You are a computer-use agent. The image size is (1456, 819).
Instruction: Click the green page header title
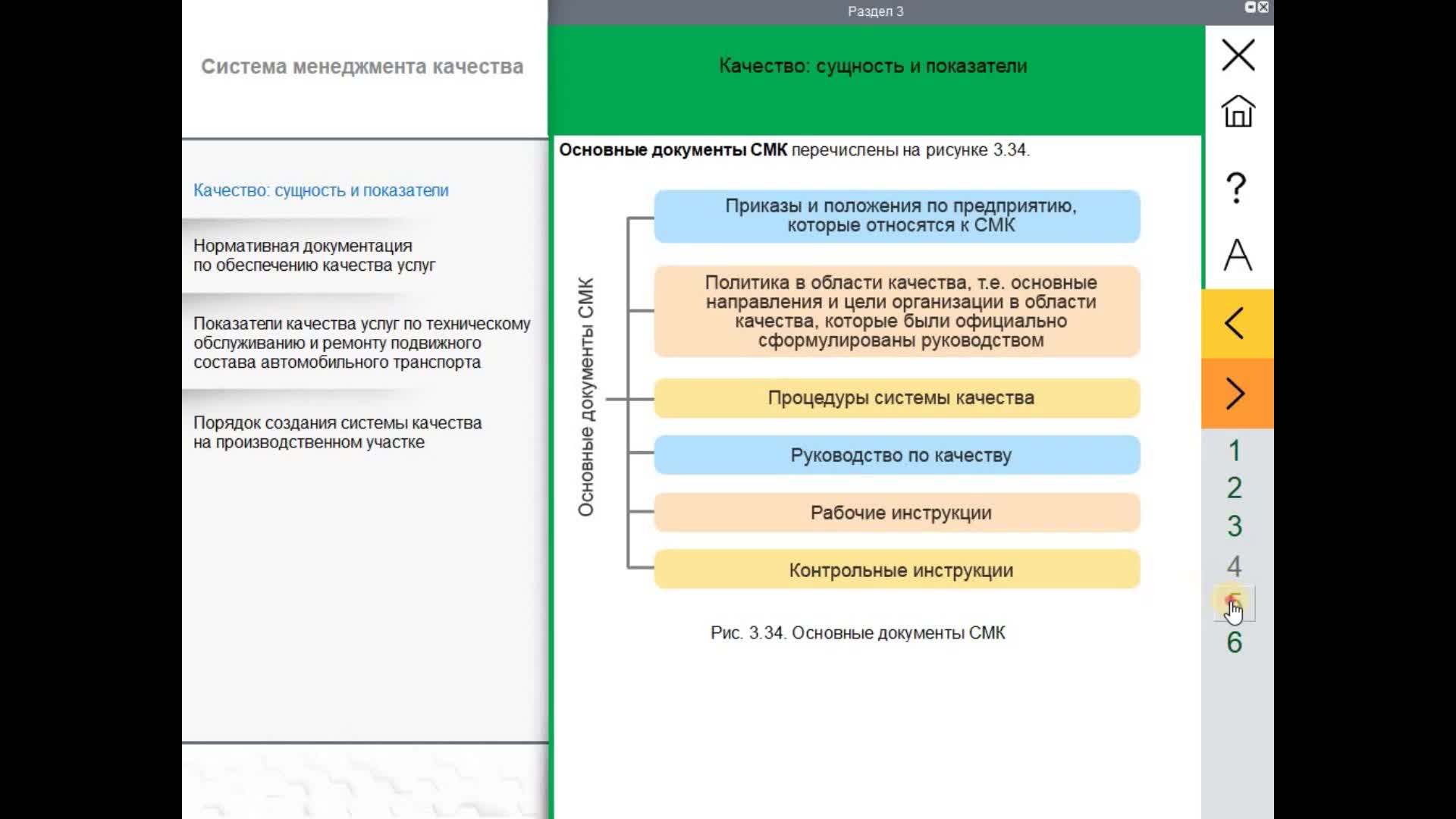tap(873, 66)
